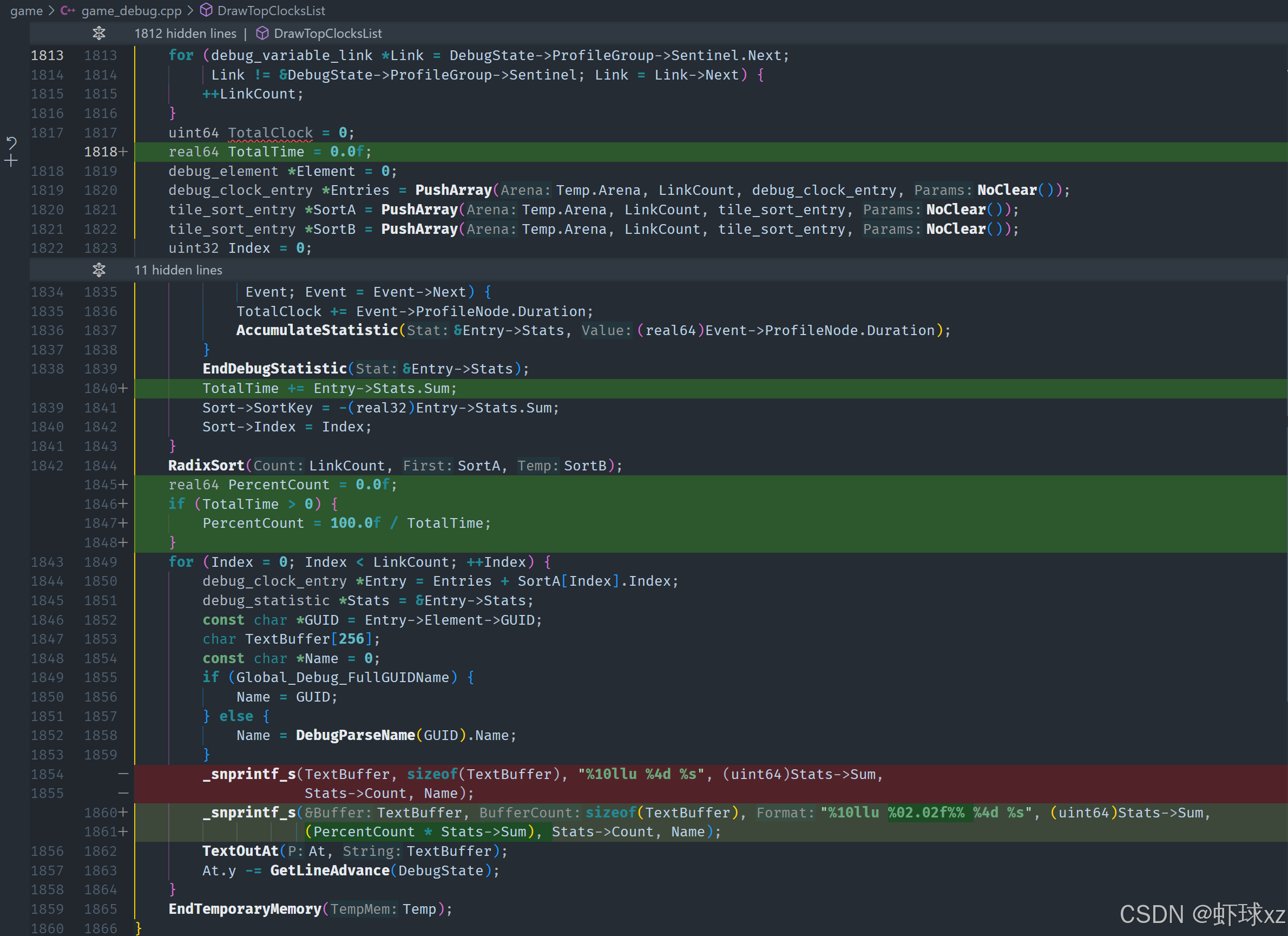Click the C++ file icon in breadcrumb
1288x936 pixels.
point(68,11)
